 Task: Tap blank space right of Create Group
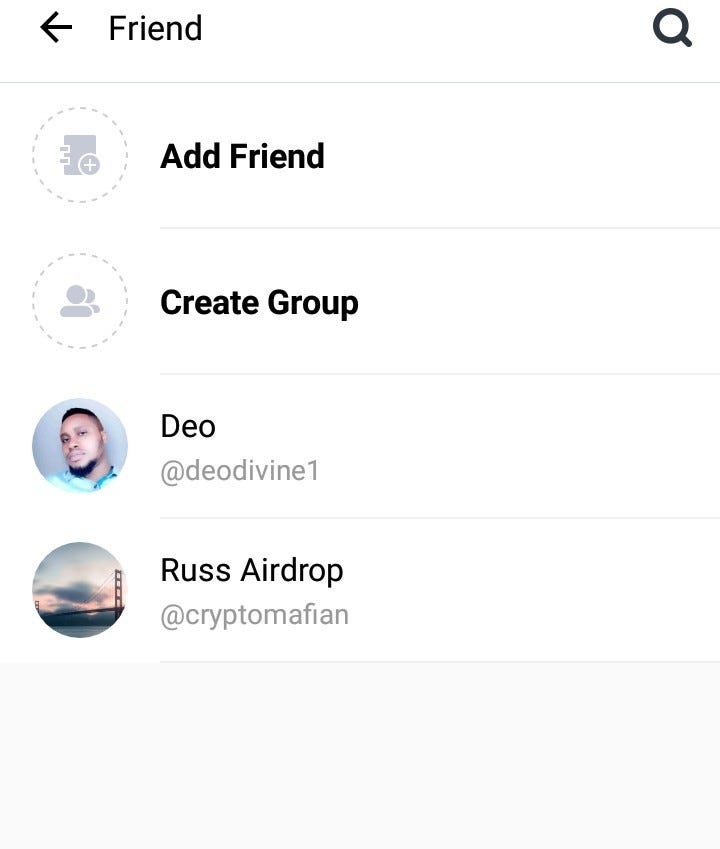point(541,302)
